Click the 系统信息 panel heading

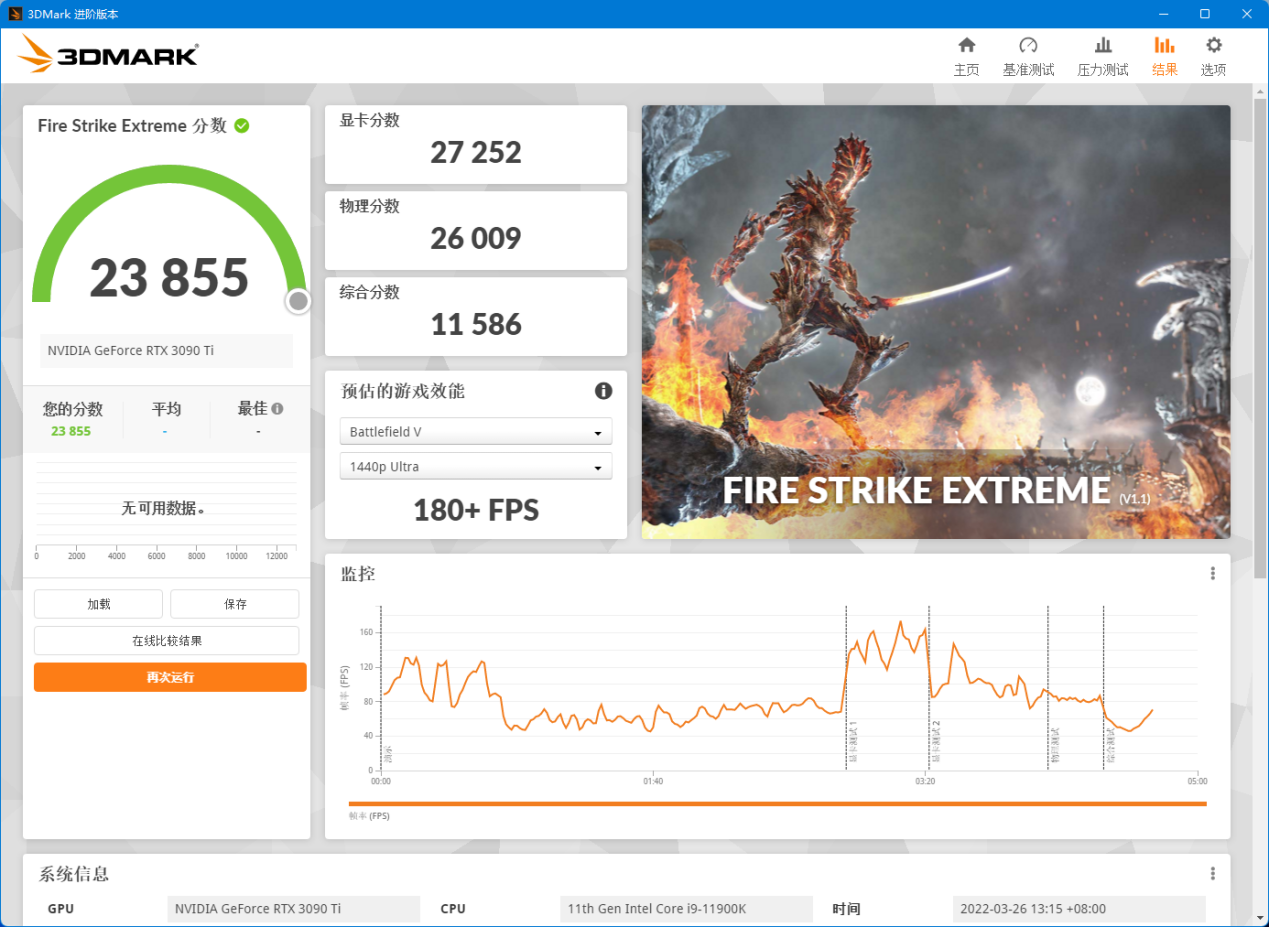pyautogui.click(x=74, y=874)
